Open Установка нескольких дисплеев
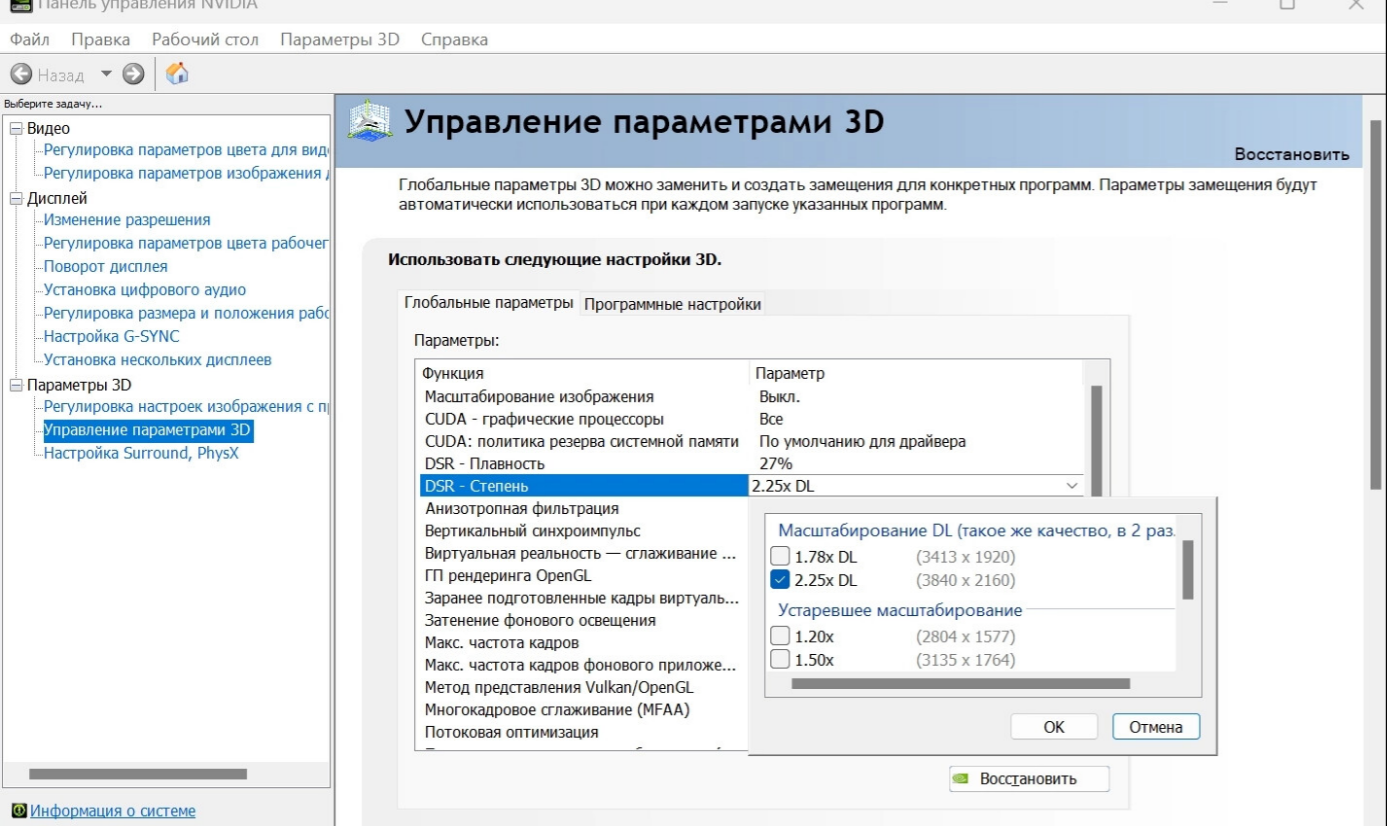Screen dimensions: 1387x826 tap(158, 360)
